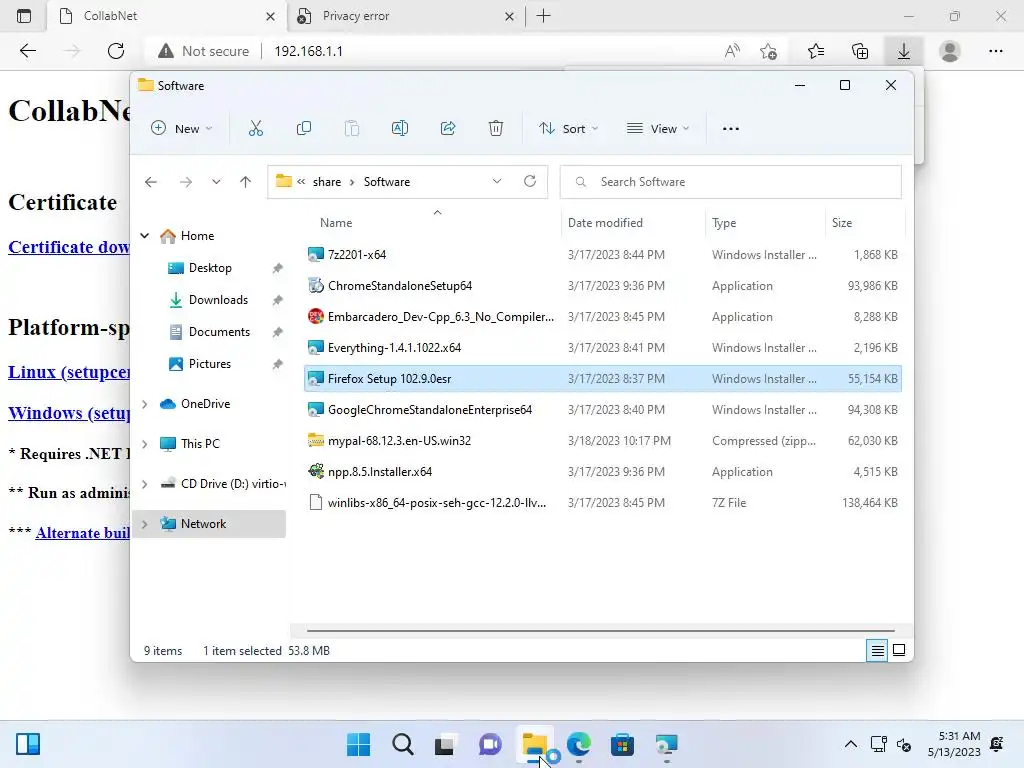Click Read aloud icon in address bar
Viewport: 1024px width, 768px height.
coord(732,51)
